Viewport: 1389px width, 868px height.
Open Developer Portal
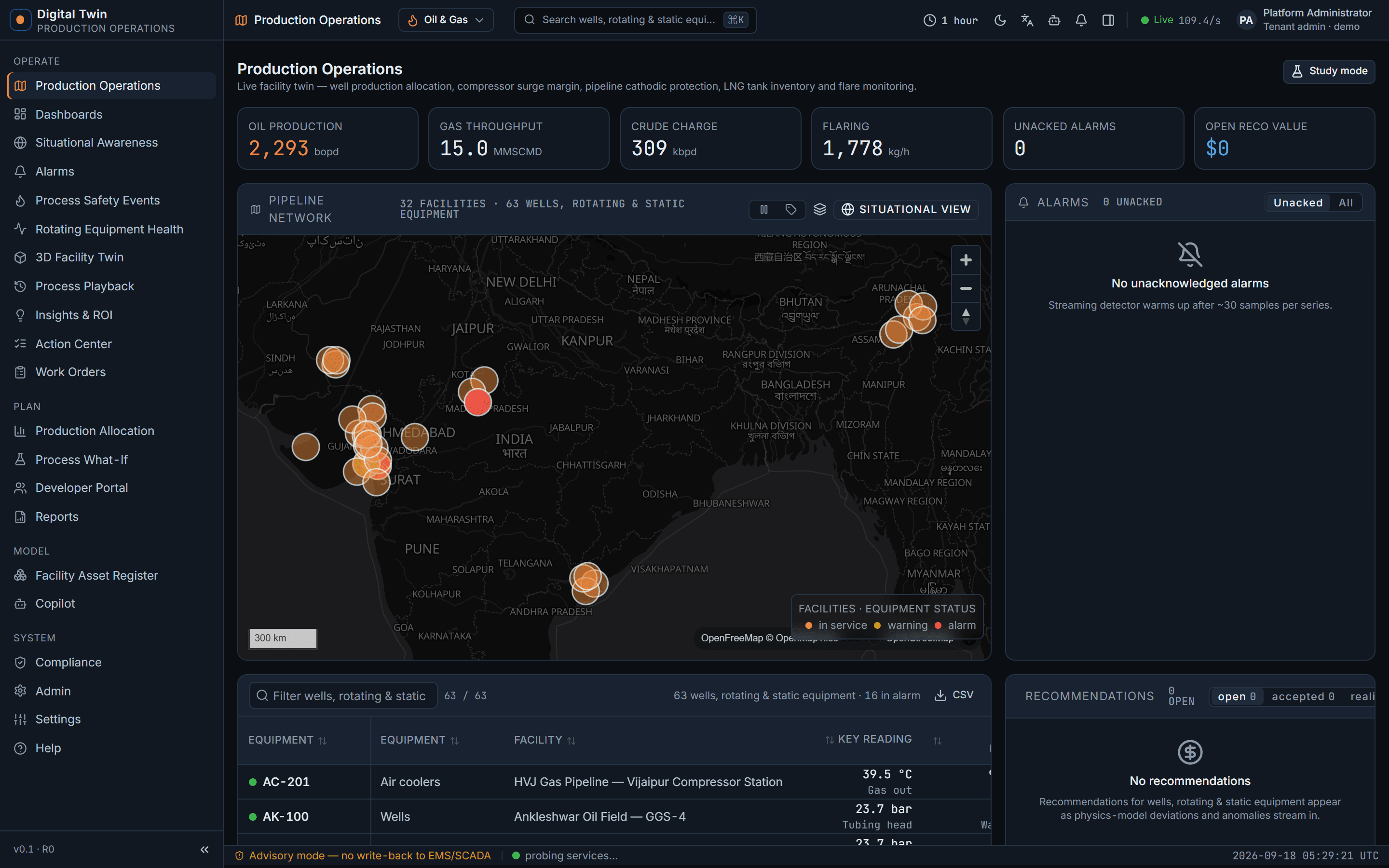click(111, 488)
